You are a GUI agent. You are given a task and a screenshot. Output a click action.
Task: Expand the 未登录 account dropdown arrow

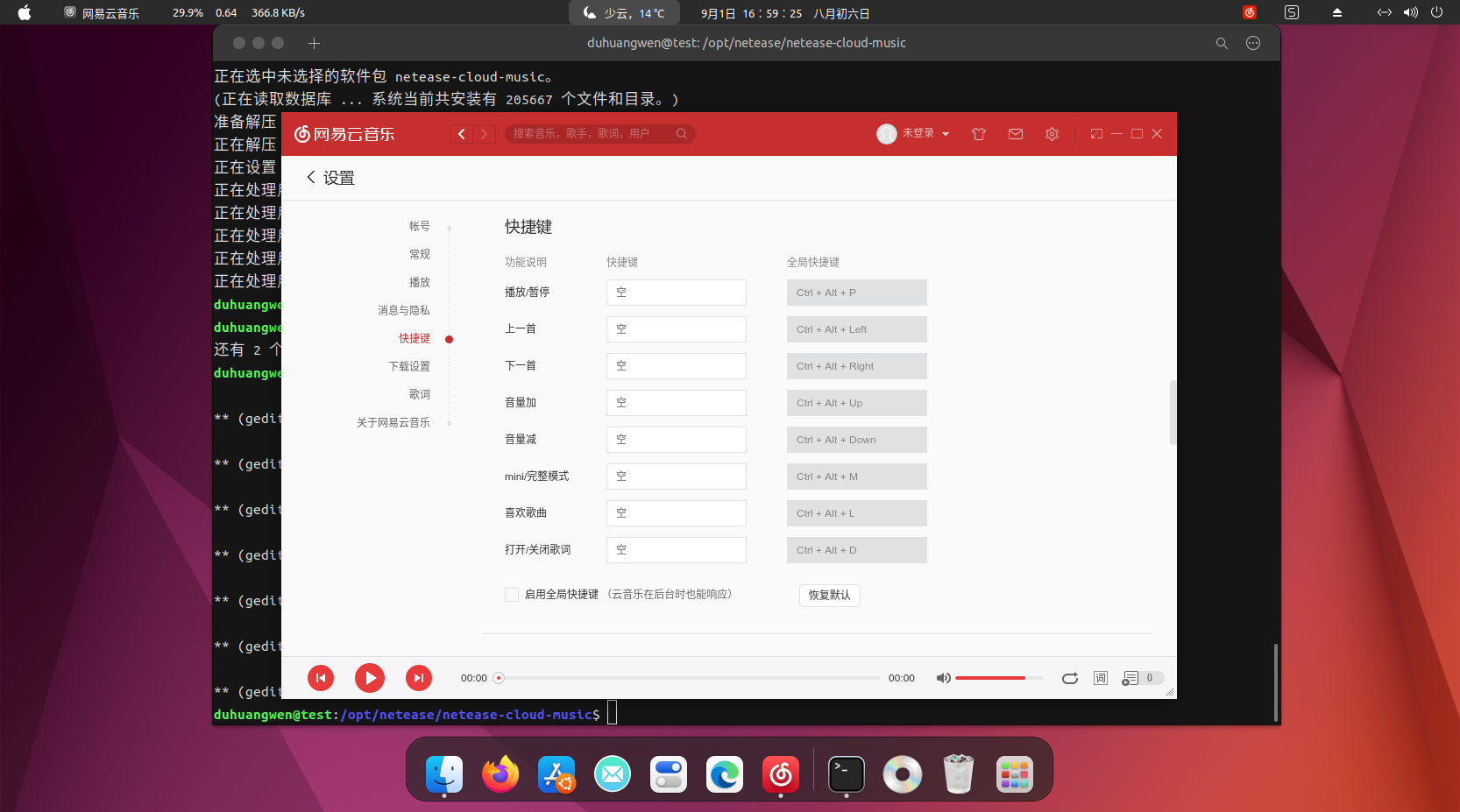pos(946,134)
